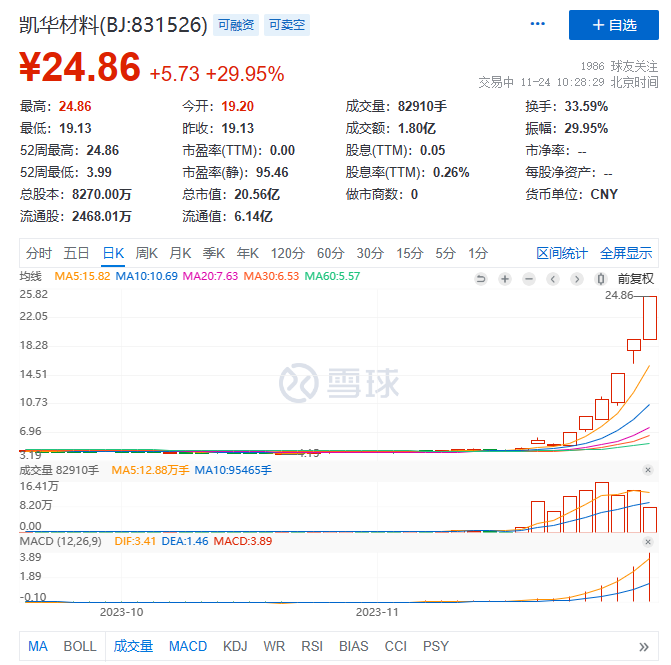671x665 pixels.
Task: Click the MA30:6.53 moving average label
Action: [271, 276]
